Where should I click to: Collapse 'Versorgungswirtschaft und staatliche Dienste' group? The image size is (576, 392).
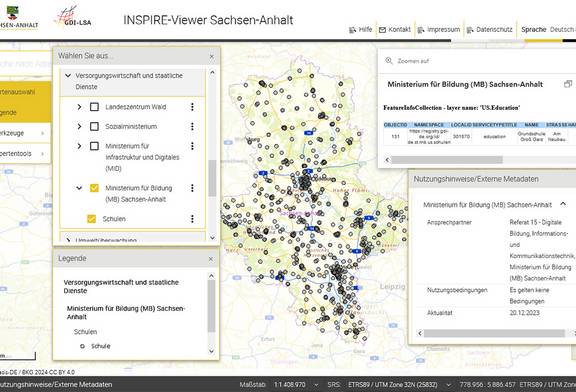coord(68,76)
